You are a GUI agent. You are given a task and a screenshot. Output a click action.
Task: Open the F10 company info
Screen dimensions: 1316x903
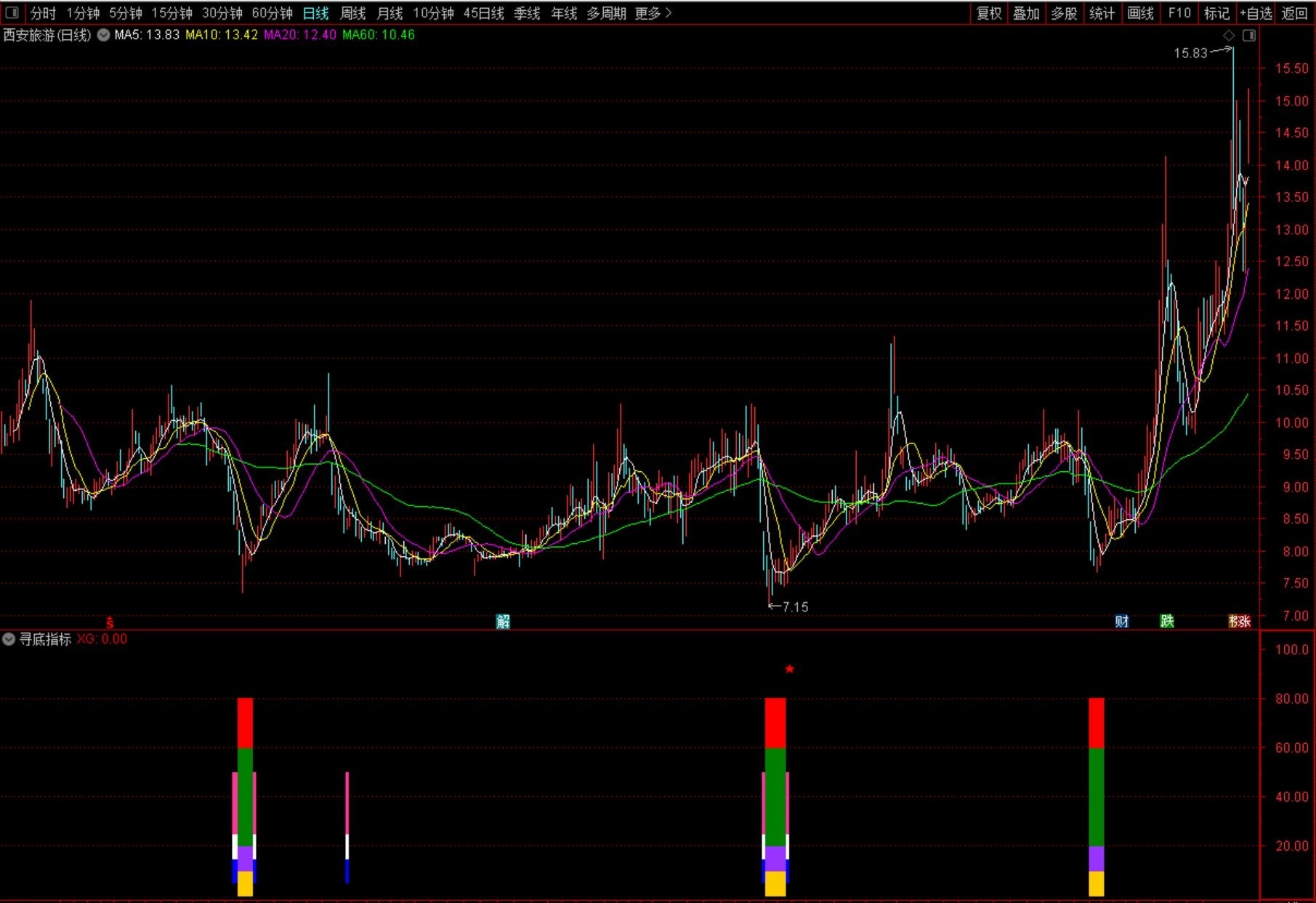(x=1179, y=13)
